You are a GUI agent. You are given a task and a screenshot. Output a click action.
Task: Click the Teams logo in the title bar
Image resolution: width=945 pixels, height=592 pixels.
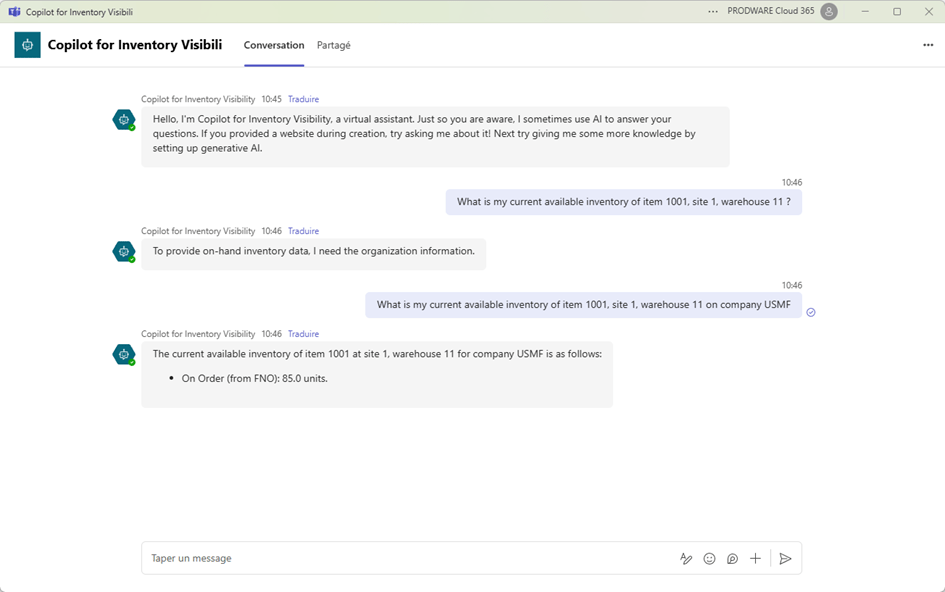click(13, 12)
